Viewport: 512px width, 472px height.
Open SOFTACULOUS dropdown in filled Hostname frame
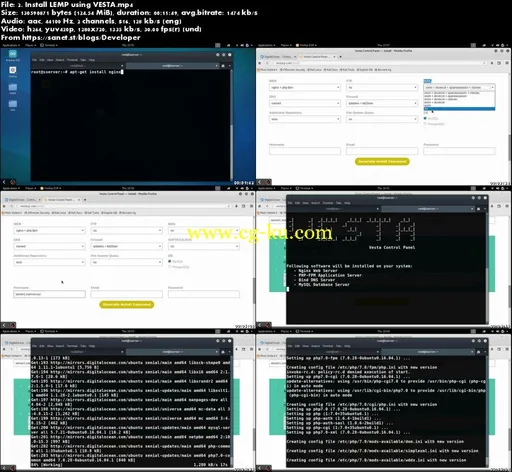coord(204,246)
